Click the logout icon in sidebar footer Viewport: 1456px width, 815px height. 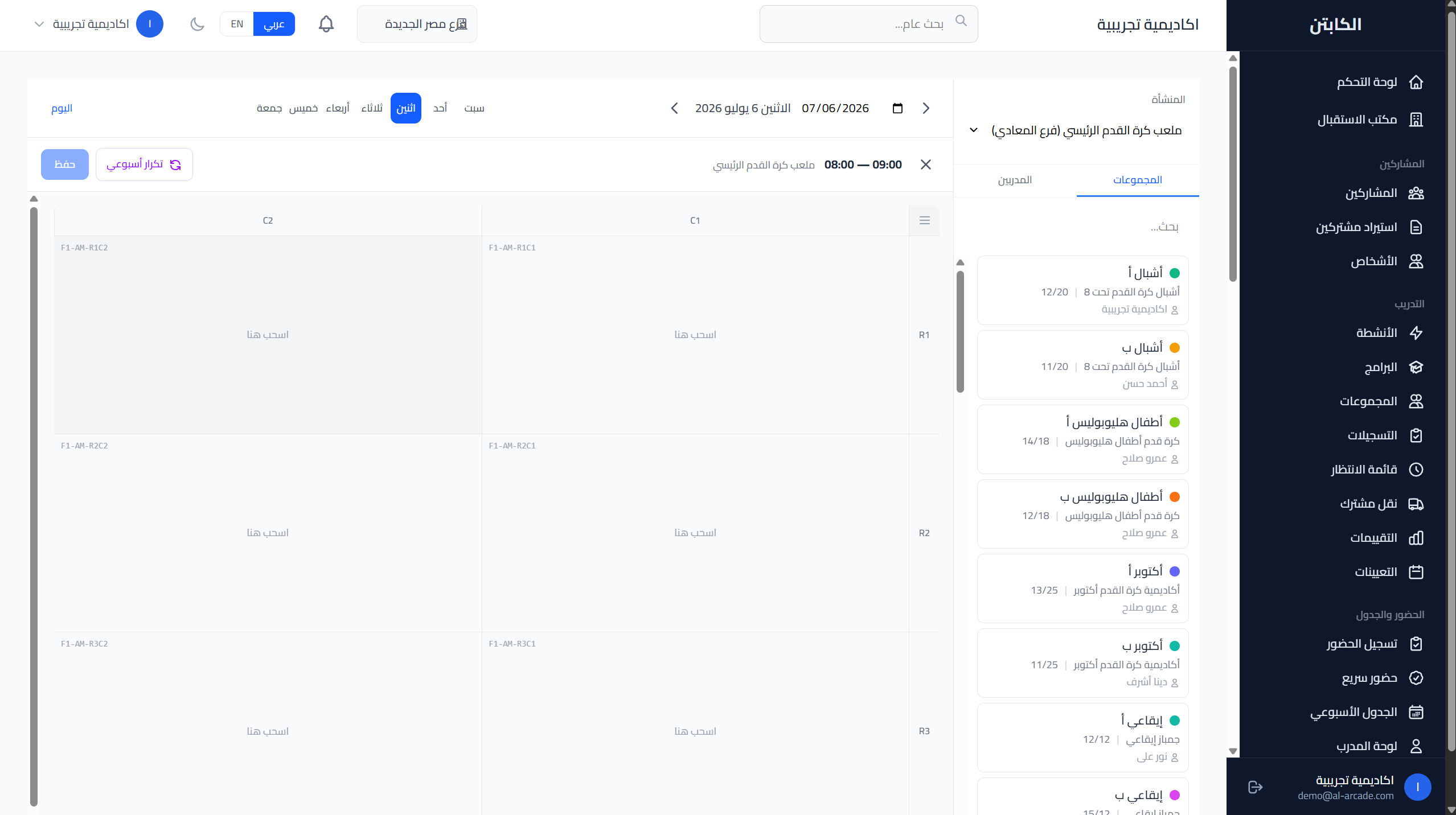click(1255, 787)
